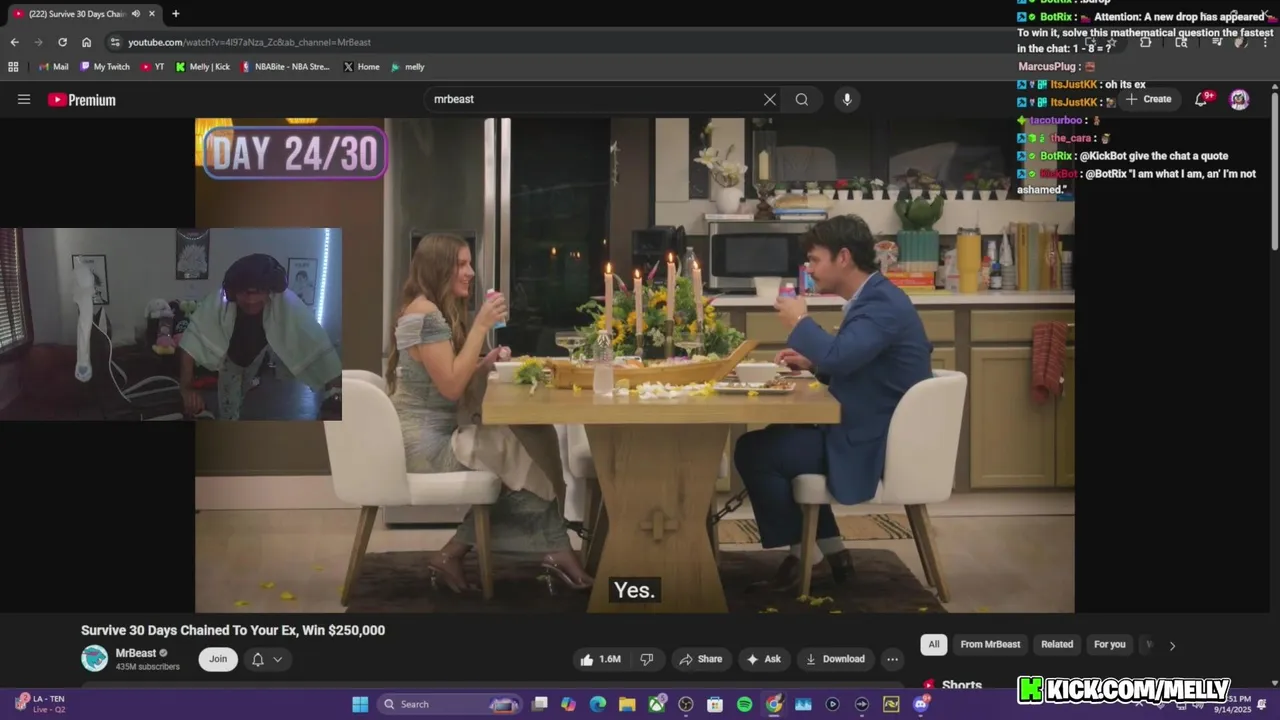The height and width of the screenshot is (720, 1280).
Task: Click the YouTube Create button
Action: click(x=1148, y=99)
